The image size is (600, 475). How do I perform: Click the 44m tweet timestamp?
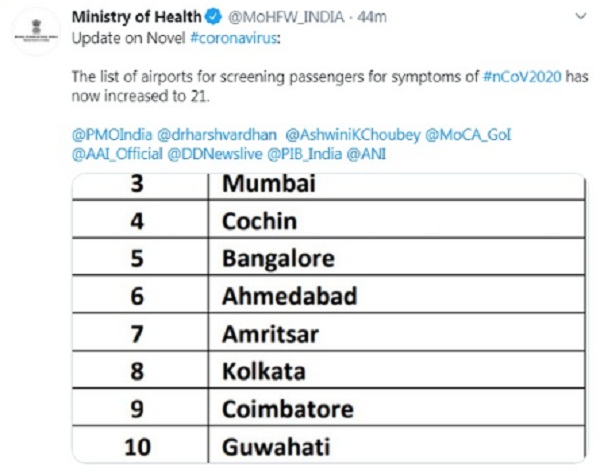[x=372, y=17]
